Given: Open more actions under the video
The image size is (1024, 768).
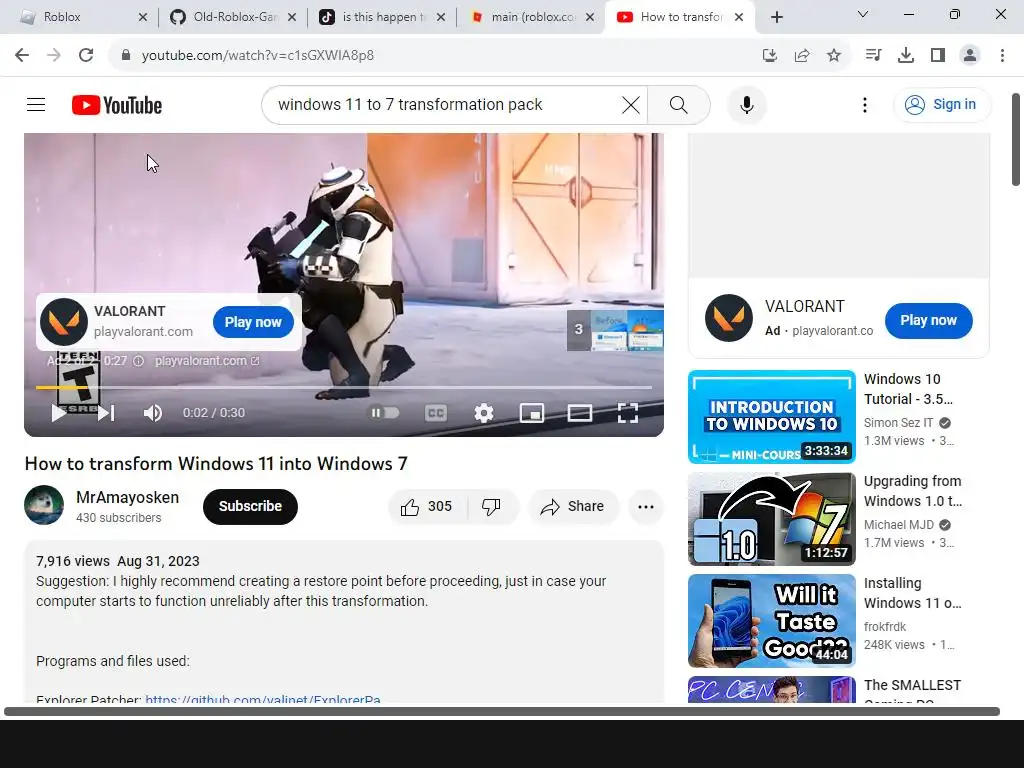Looking at the screenshot, I should 646,507.
